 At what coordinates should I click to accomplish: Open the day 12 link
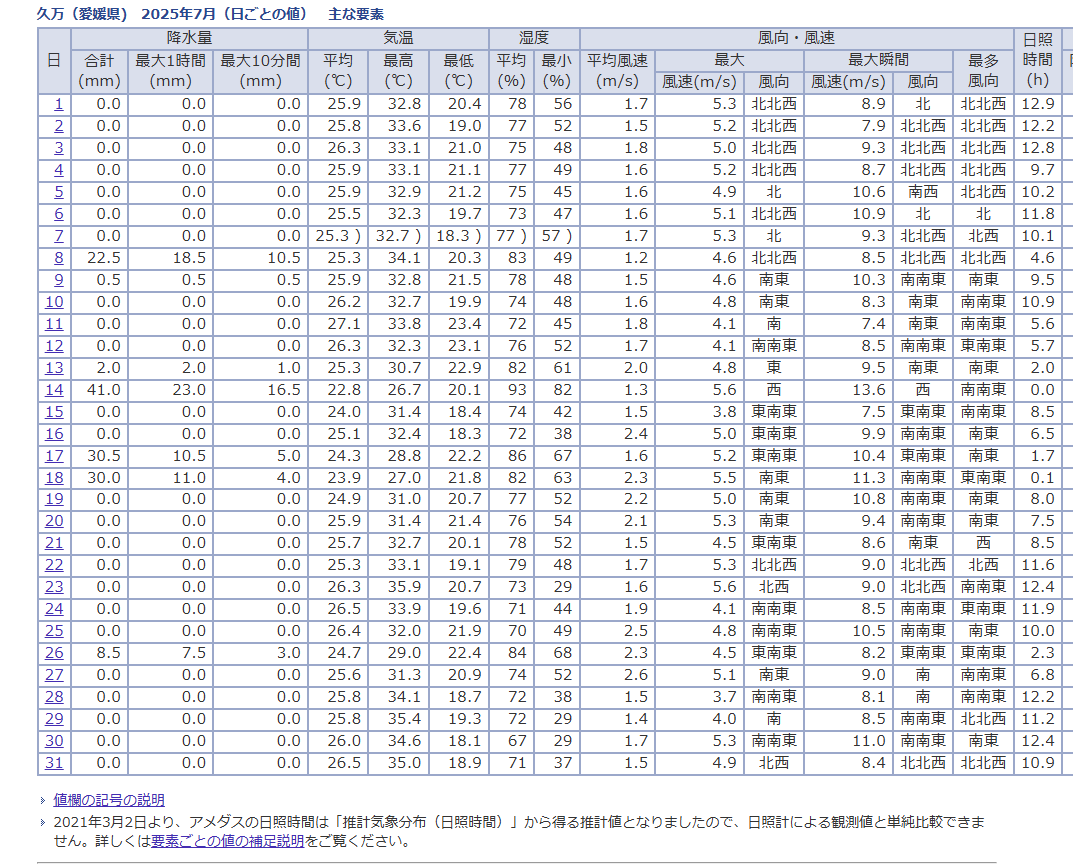point(54,346)
